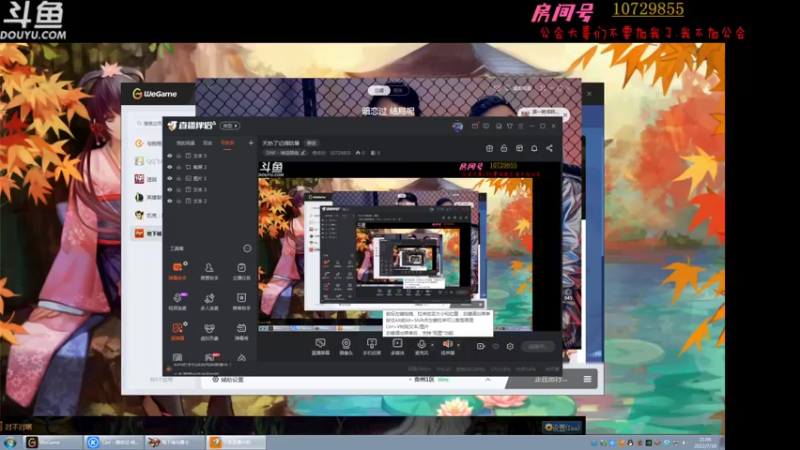The width and height of the screenshot is (800, 450).
Task: Lock the 文本 5 source row
Action: click(179, 156)
